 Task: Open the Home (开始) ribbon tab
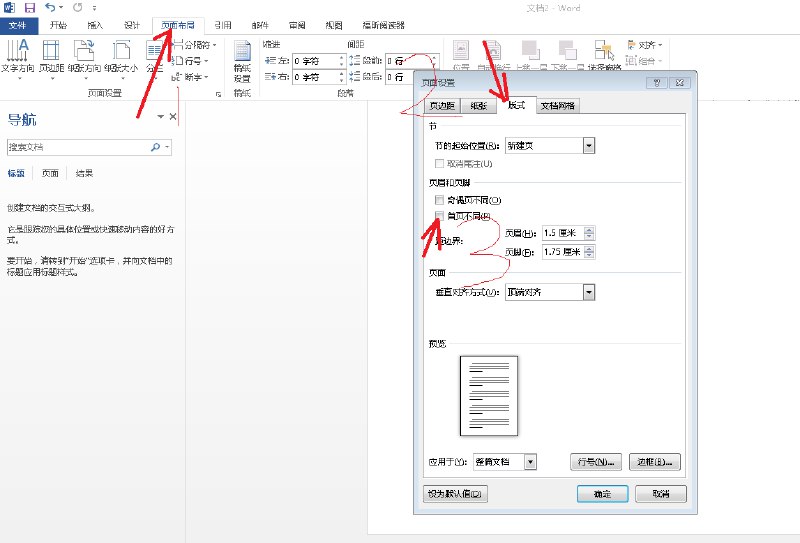pyautogui.click(x=58, y=26)
